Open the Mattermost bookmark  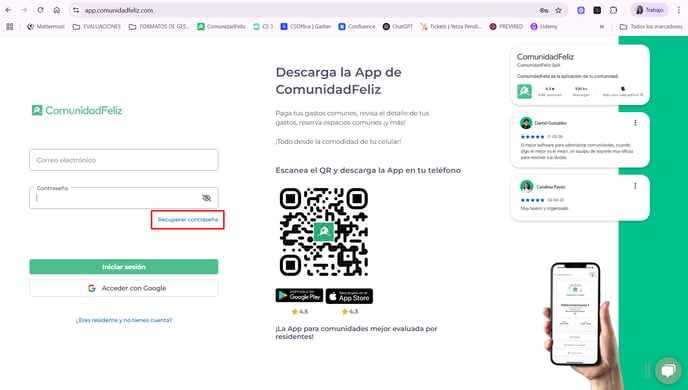tap(46, 26)
